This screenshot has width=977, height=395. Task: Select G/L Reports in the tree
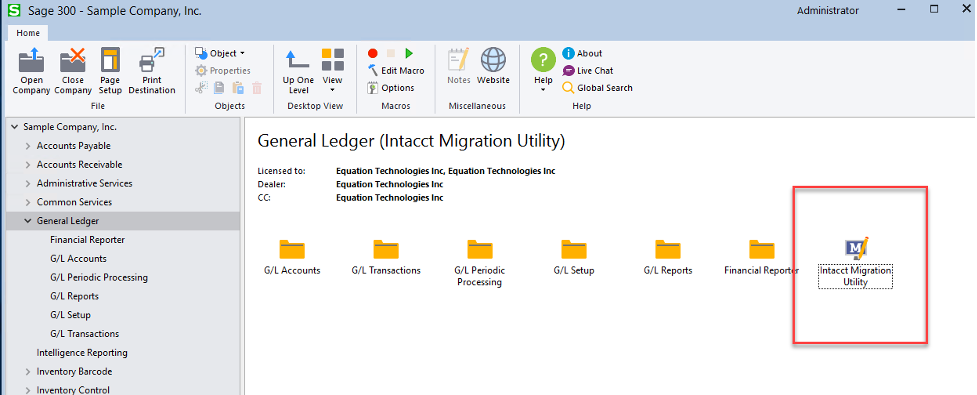point(75,296)
